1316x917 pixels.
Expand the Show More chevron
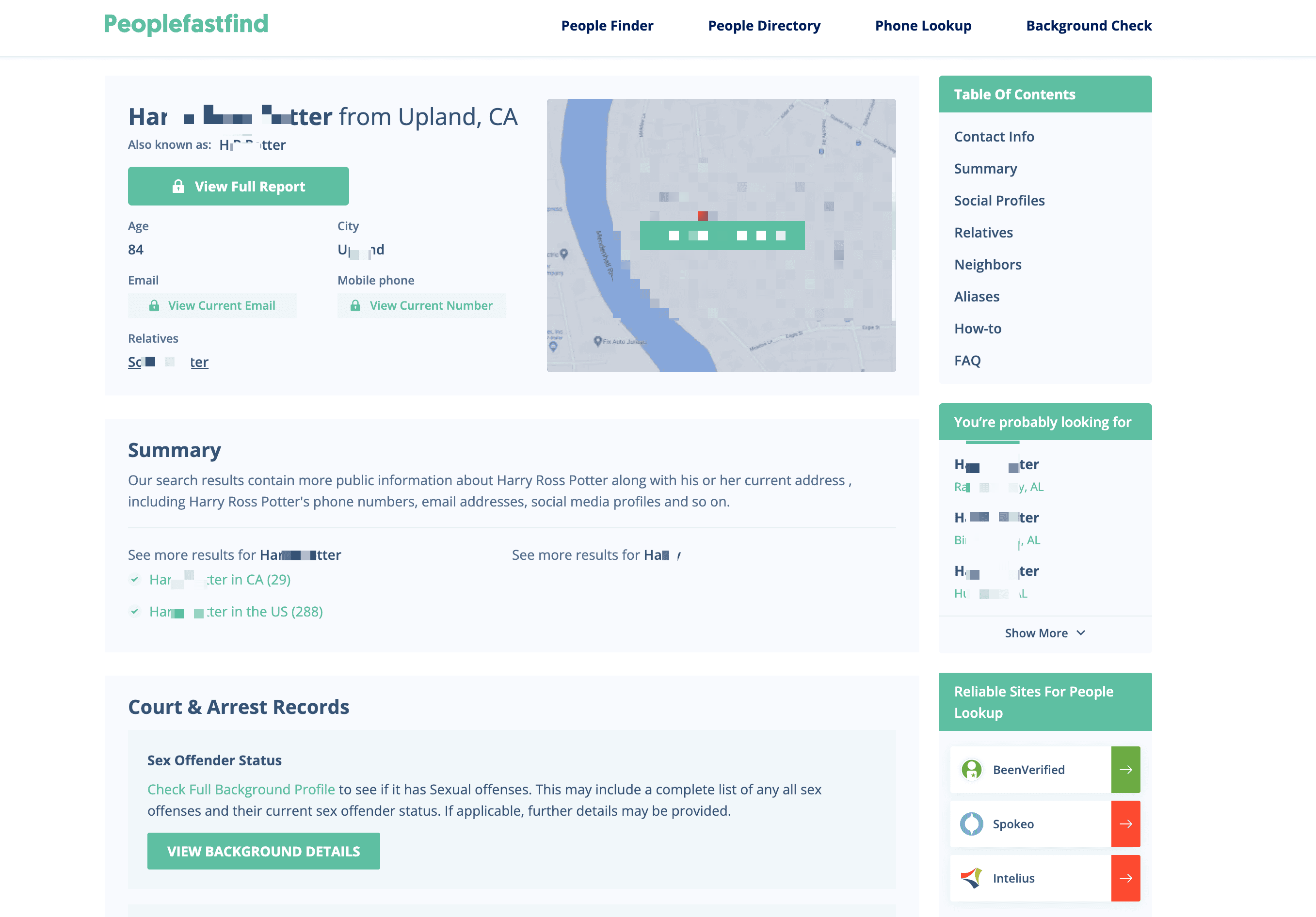[x=1081, y=633]
